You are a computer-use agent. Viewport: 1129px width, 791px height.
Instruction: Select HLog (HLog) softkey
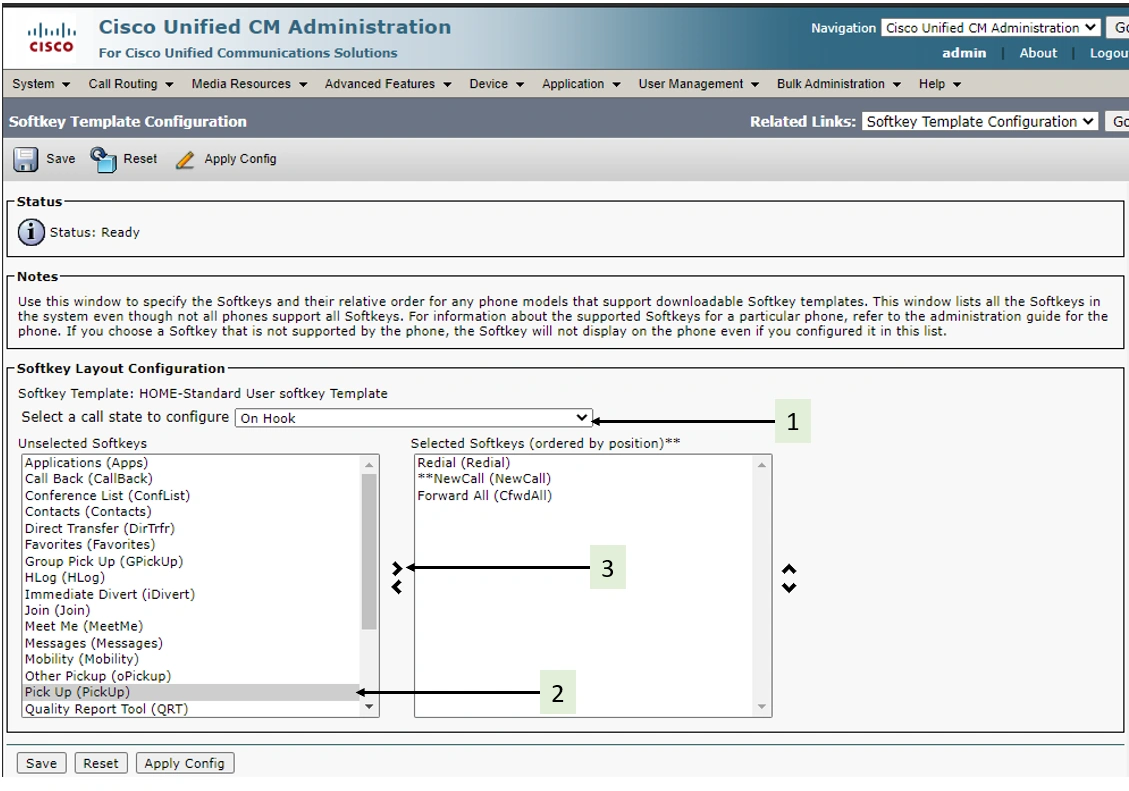coord(191,577)
